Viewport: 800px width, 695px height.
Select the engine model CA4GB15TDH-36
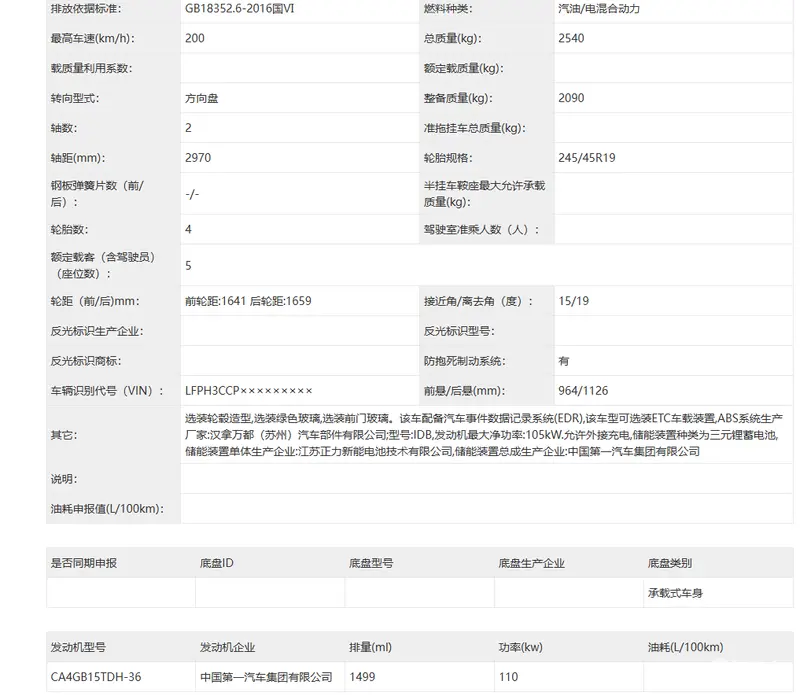tap(96, 677)
